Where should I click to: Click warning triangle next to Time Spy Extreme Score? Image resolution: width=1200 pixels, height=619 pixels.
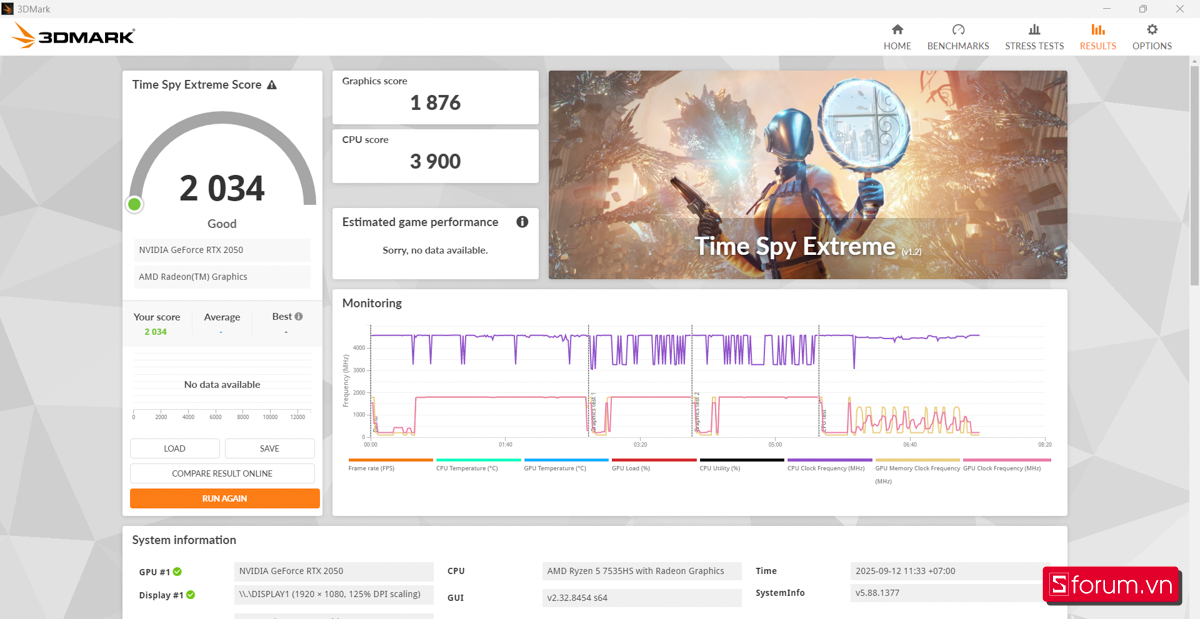pyautogui.click(x=272, y=85)
